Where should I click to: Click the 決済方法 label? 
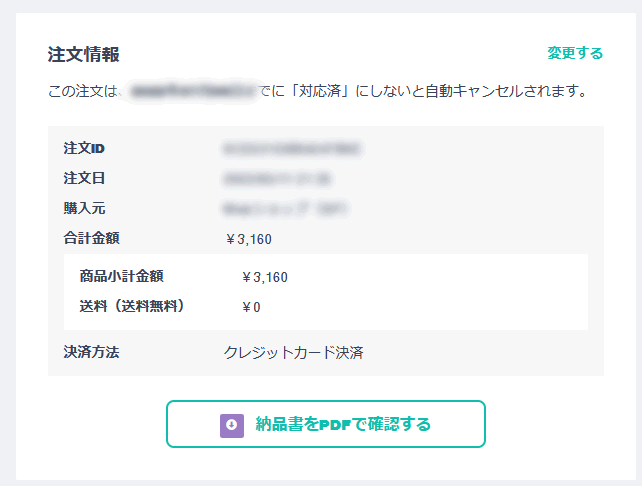click(91, 352)
